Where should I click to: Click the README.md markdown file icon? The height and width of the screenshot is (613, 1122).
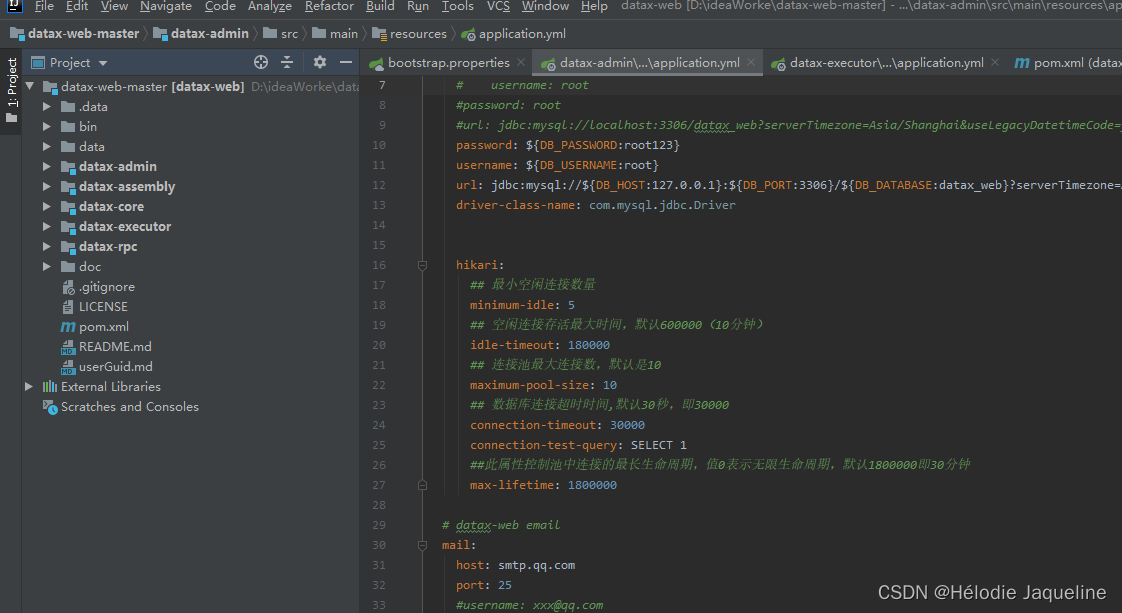pyautogui.click(x=68, y=347)
